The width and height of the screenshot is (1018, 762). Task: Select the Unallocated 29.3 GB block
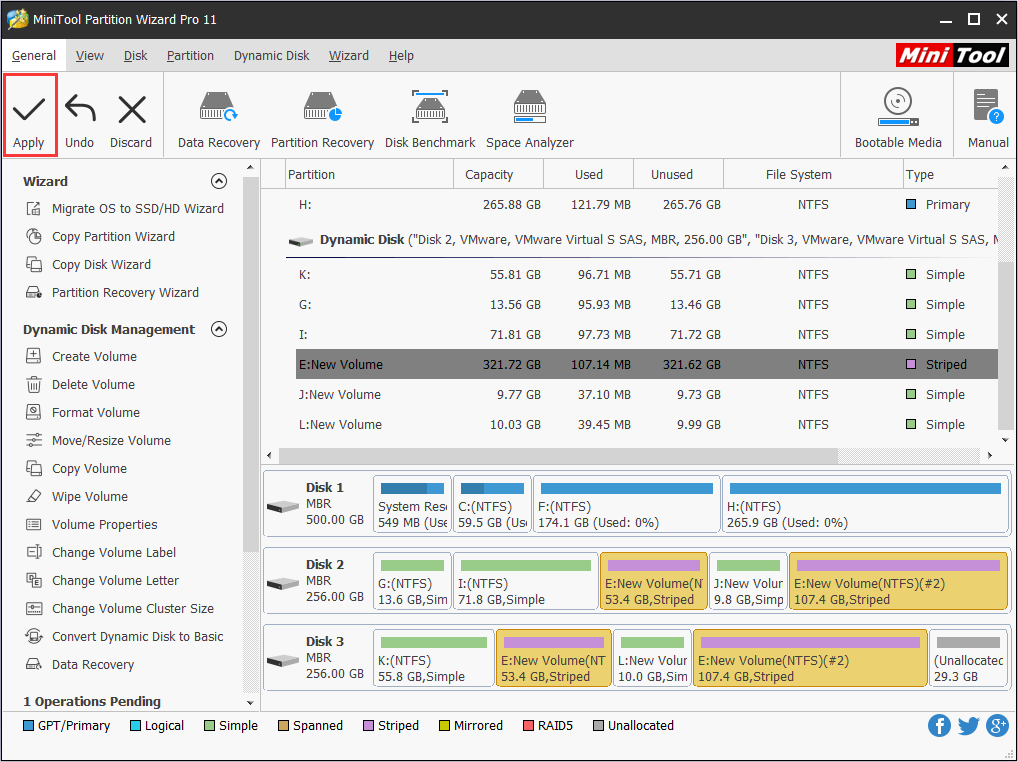click(x=969, y=658)
